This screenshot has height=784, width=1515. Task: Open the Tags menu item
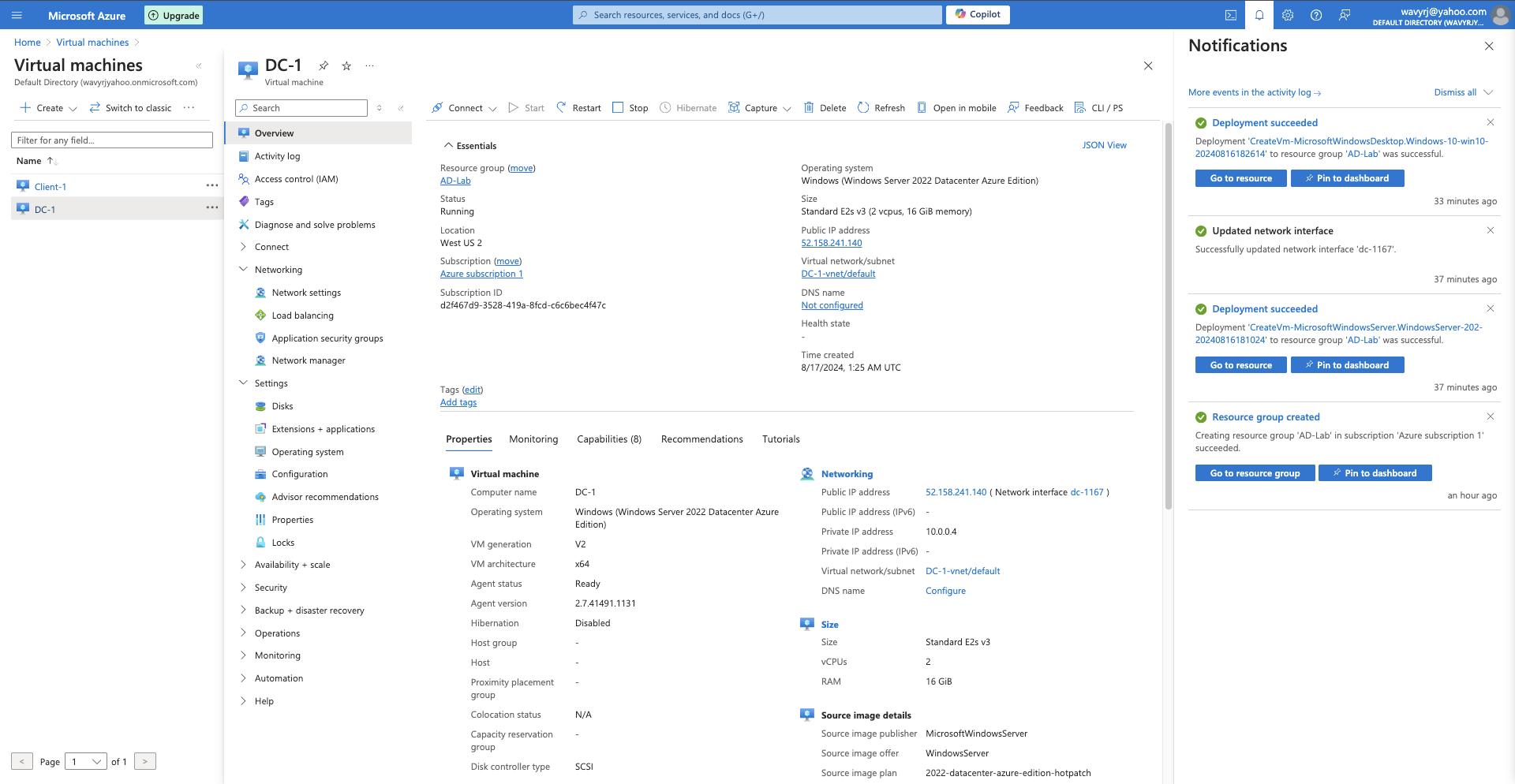264,202
